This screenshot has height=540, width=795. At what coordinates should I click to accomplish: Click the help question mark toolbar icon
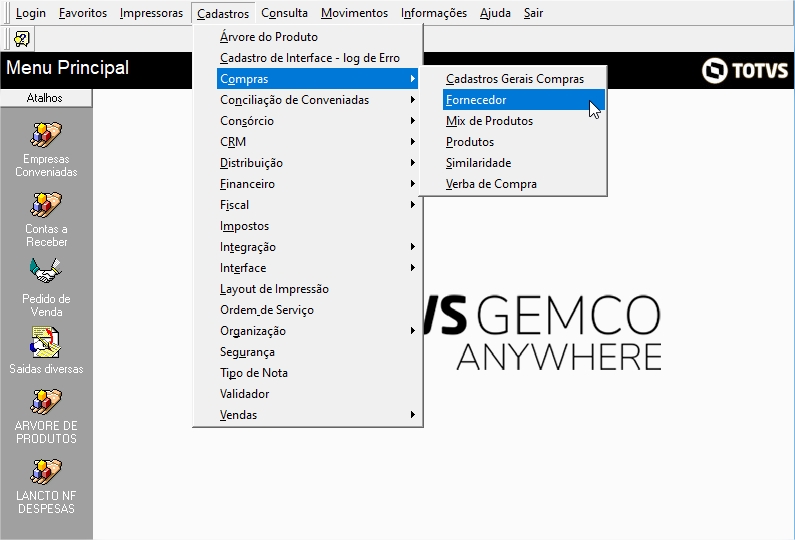(x=22, y=39)
